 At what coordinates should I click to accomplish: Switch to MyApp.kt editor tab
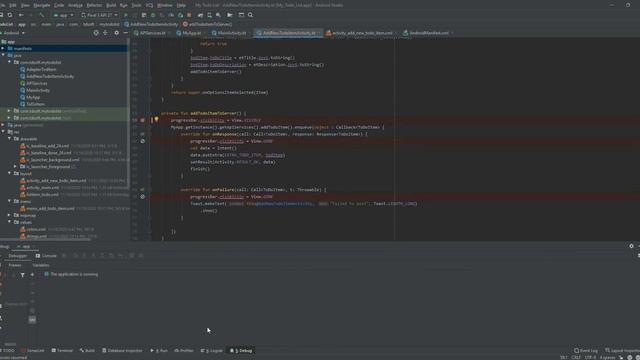(x=189, y=33)
